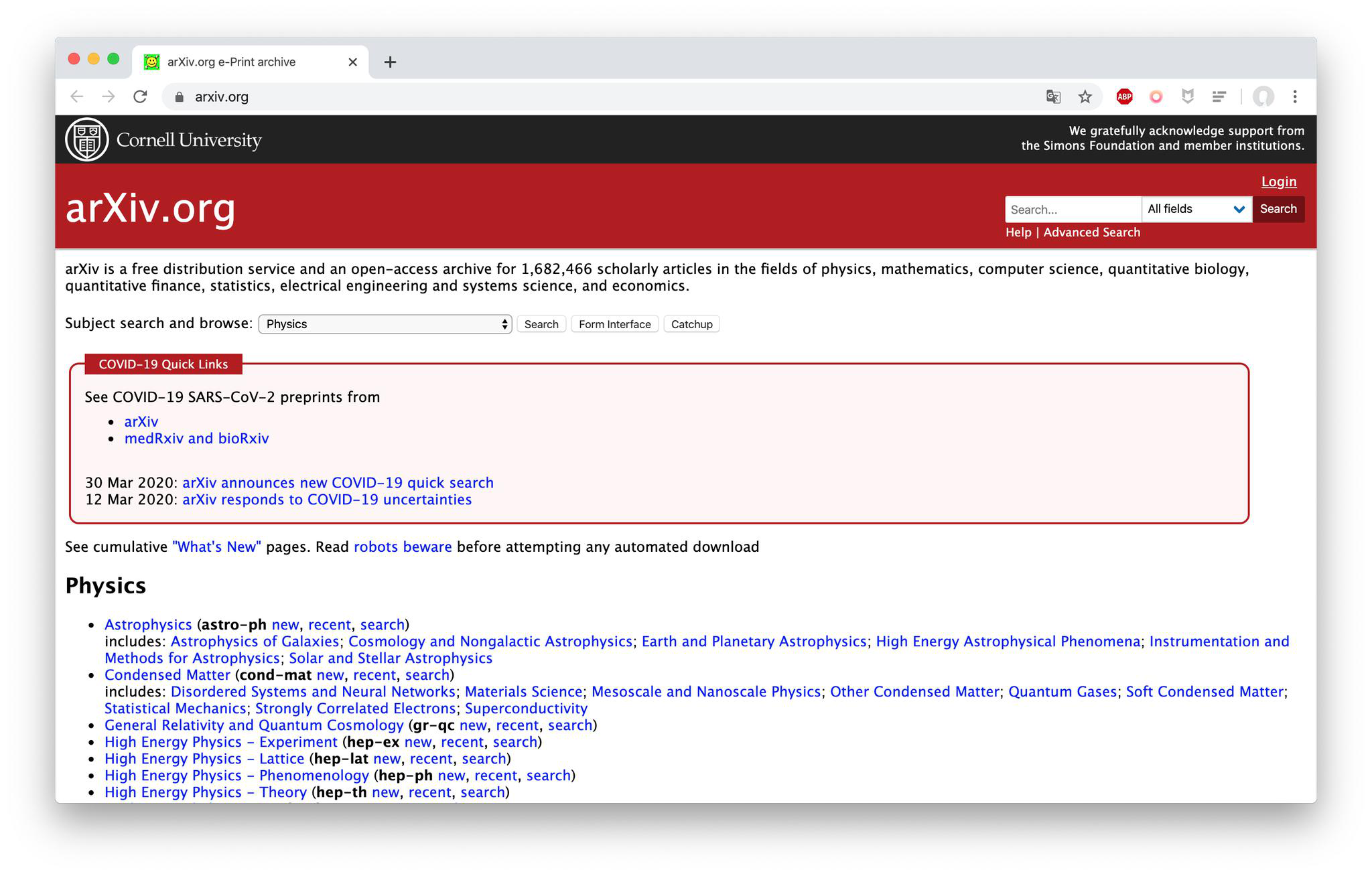Open the Condensed Matter category link
The image size is (1372, 876).
167,675
